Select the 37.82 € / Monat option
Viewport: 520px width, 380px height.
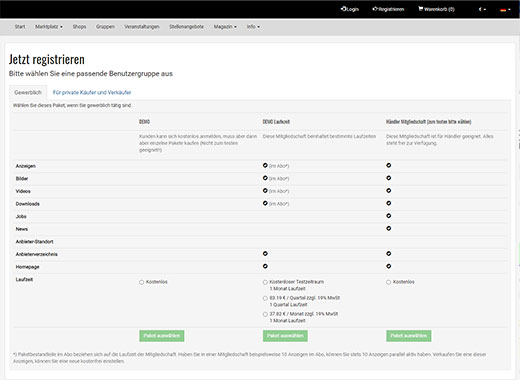(265, 314)
